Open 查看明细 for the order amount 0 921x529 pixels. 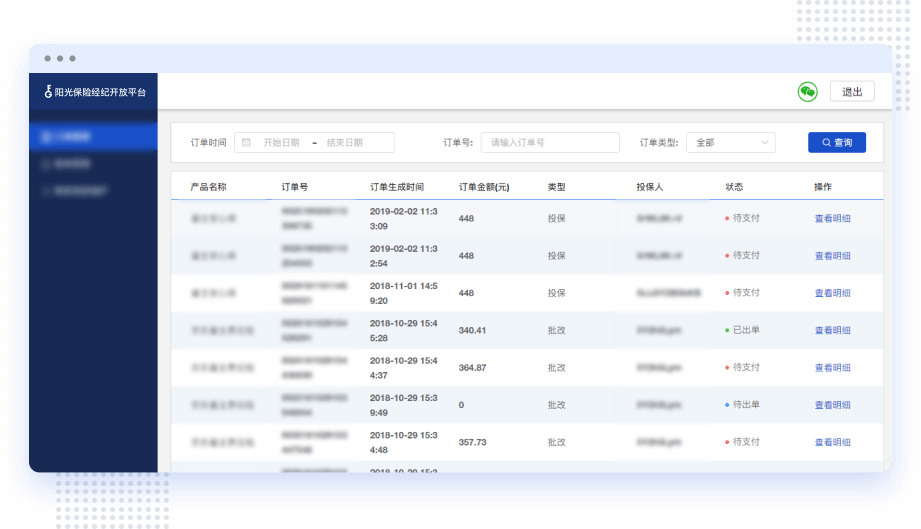[832, 405]
